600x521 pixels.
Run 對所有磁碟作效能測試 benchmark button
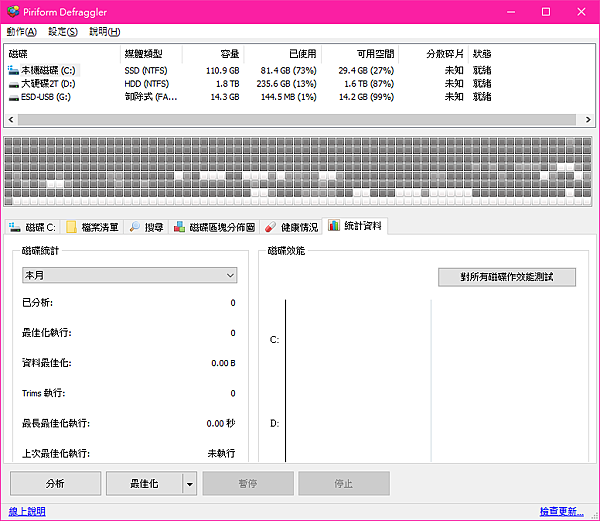coord(507,277)
